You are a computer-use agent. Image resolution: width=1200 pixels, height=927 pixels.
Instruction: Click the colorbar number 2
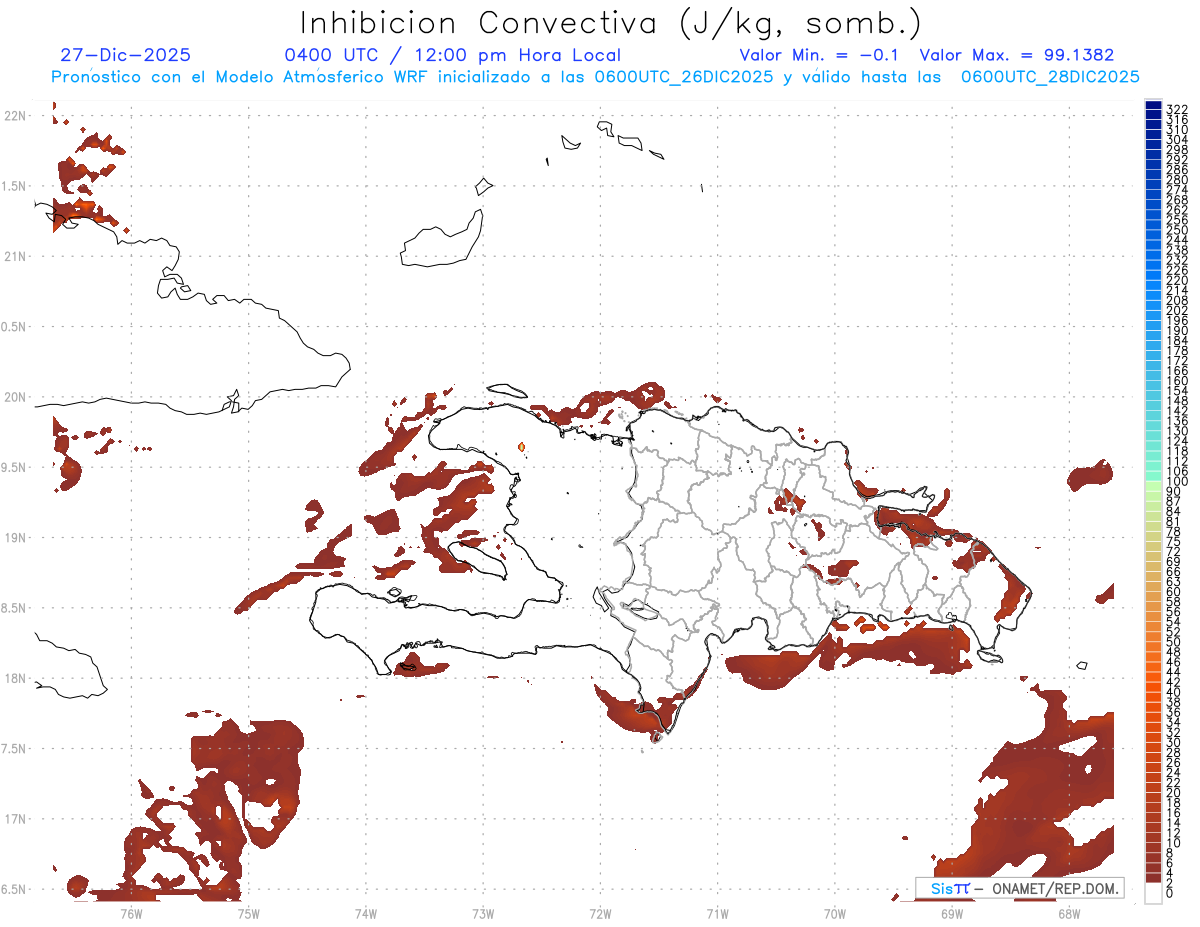coord(1171,883)
